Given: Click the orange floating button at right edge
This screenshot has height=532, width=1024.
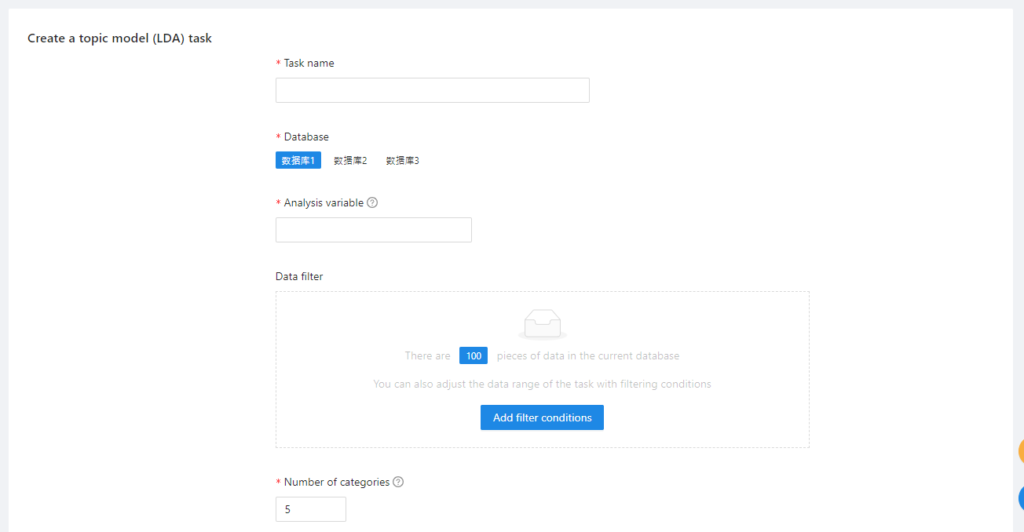Looking at the screenshot, I should click(x=1020, y=452).
